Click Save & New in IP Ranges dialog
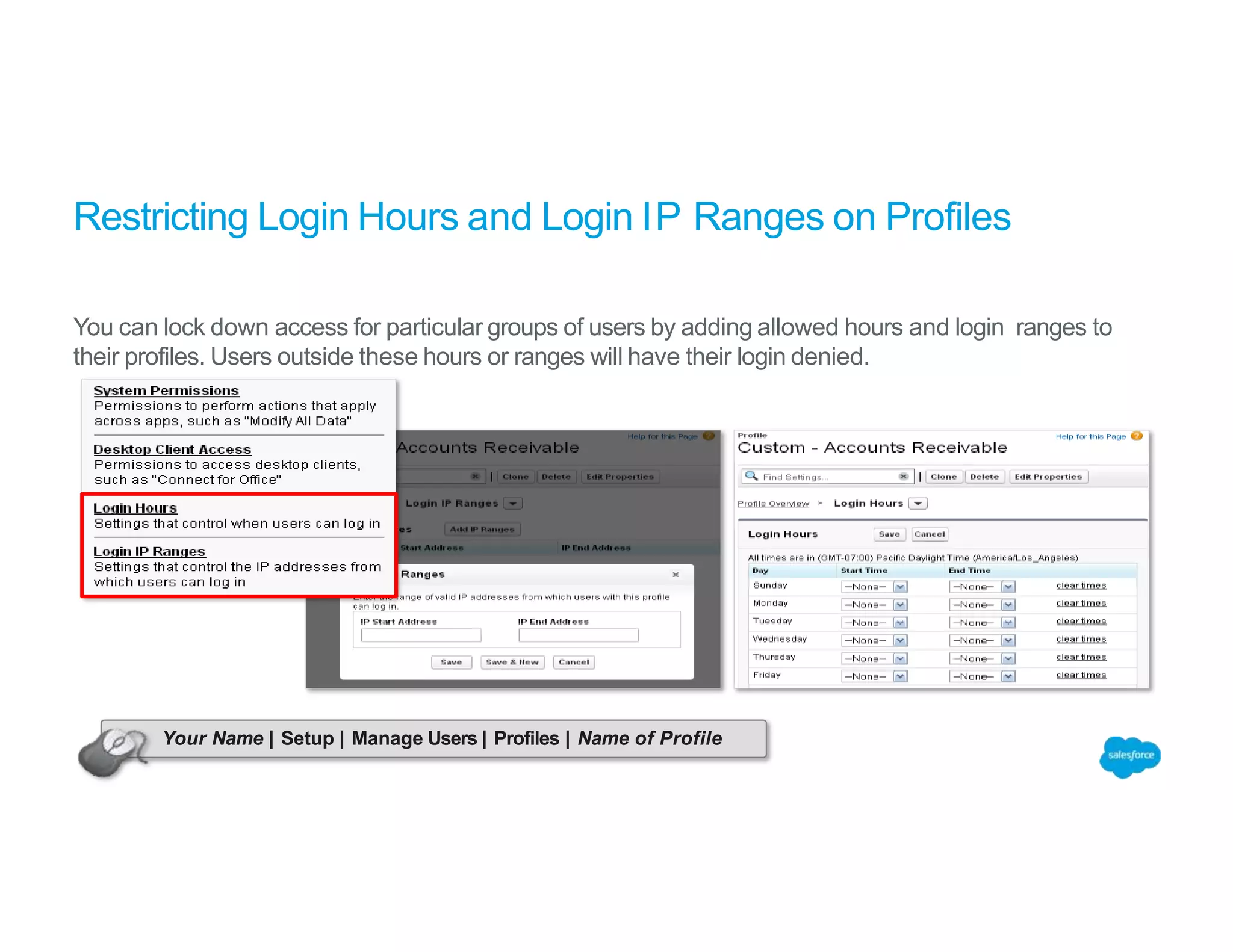 tap(512, 663)
